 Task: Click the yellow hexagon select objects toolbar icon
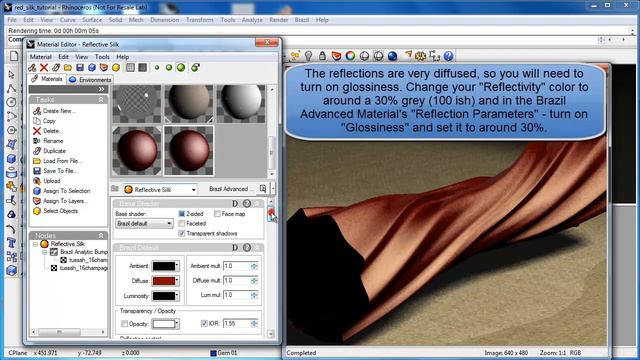pos(116,68)
